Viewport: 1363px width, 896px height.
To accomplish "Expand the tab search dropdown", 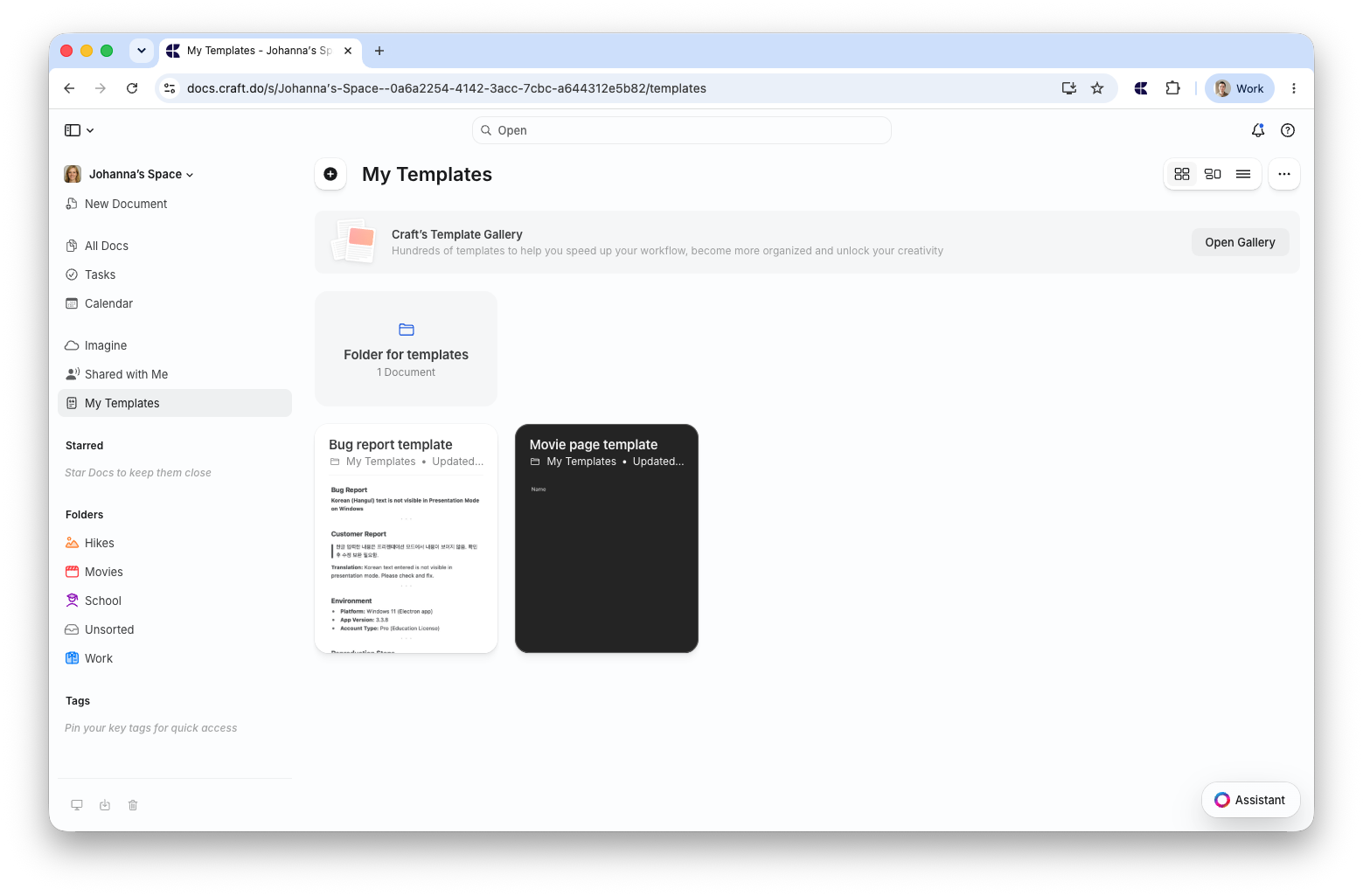I will click(x=142, y=51).
